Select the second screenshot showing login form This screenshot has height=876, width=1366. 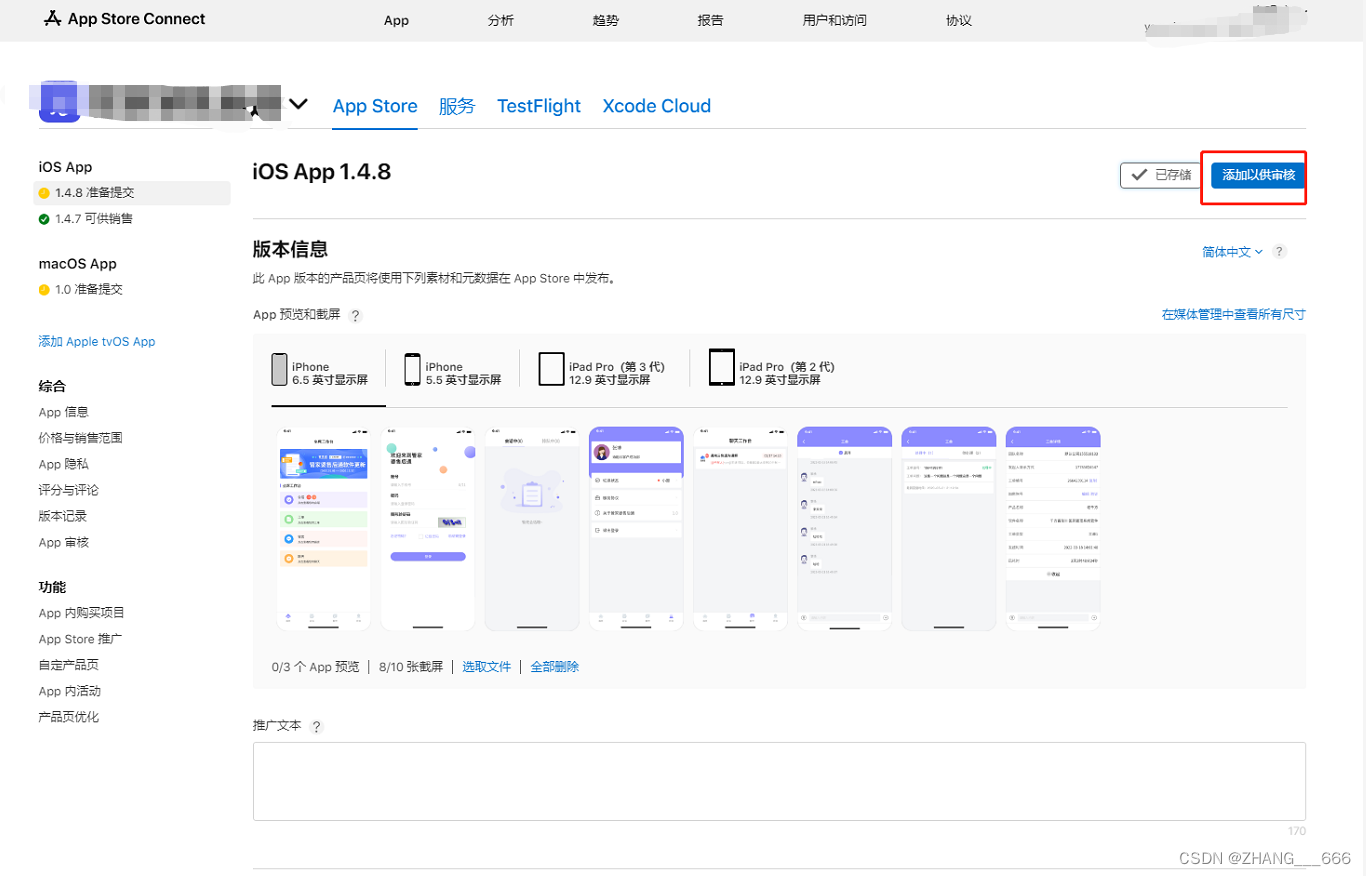tap(428, 529)
